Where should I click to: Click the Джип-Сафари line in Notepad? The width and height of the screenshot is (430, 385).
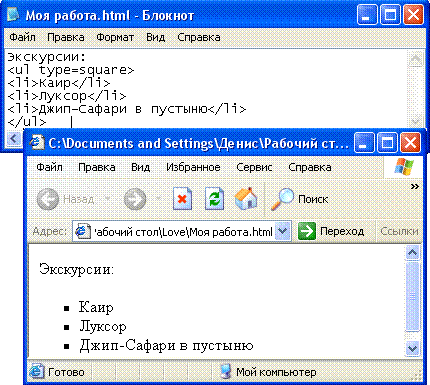pos(127,109)
